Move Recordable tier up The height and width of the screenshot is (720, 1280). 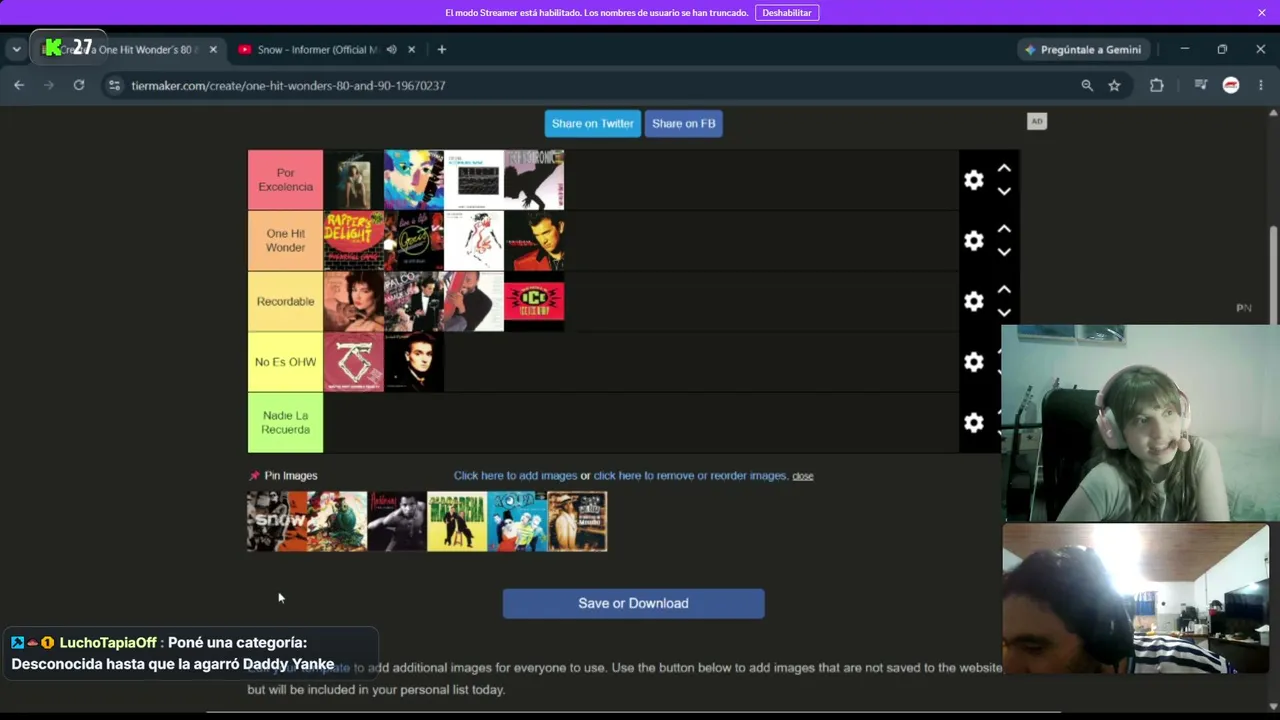pos(1004,290)
